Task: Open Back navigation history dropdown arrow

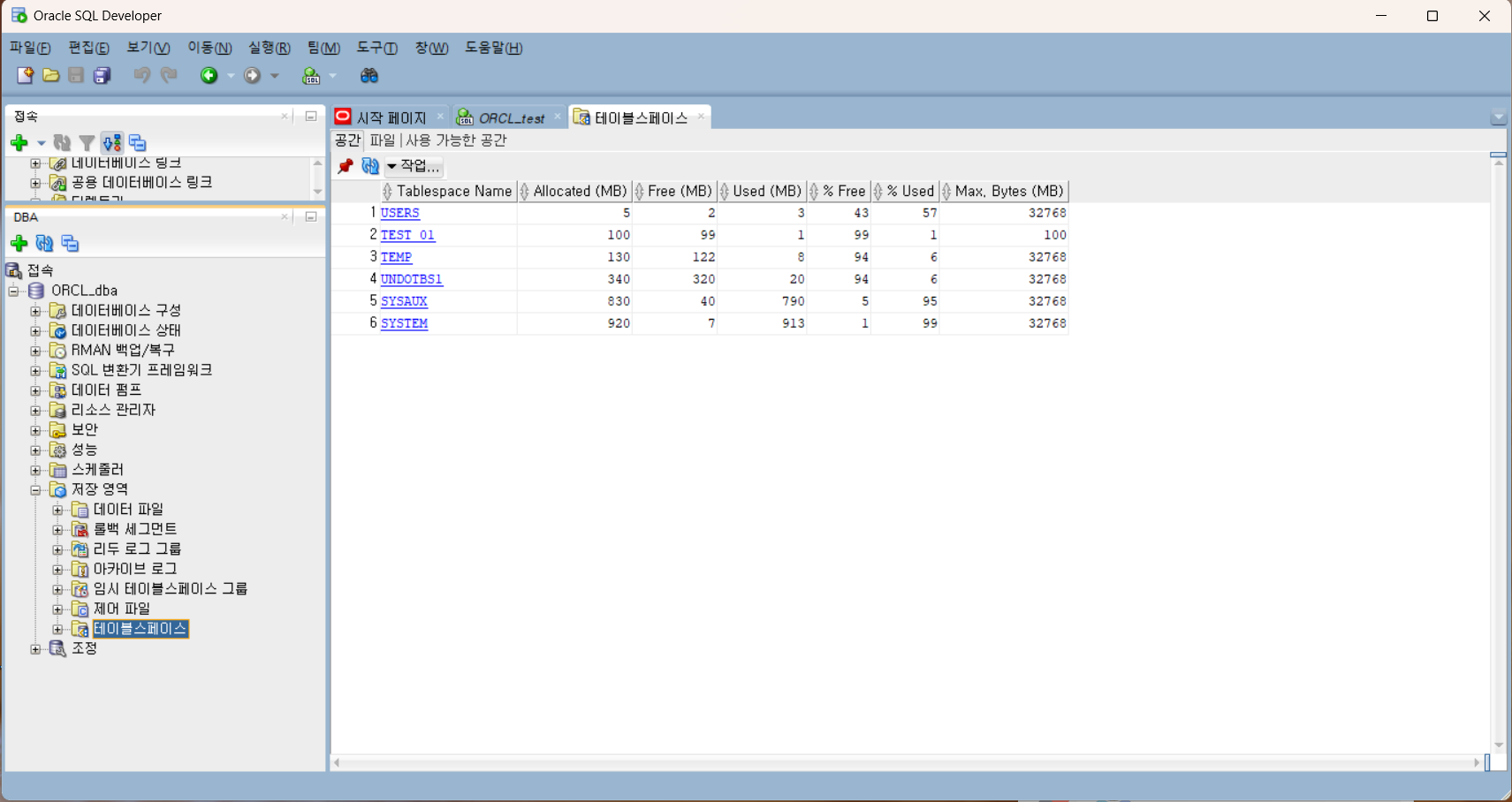Action: tap(231, 76)
